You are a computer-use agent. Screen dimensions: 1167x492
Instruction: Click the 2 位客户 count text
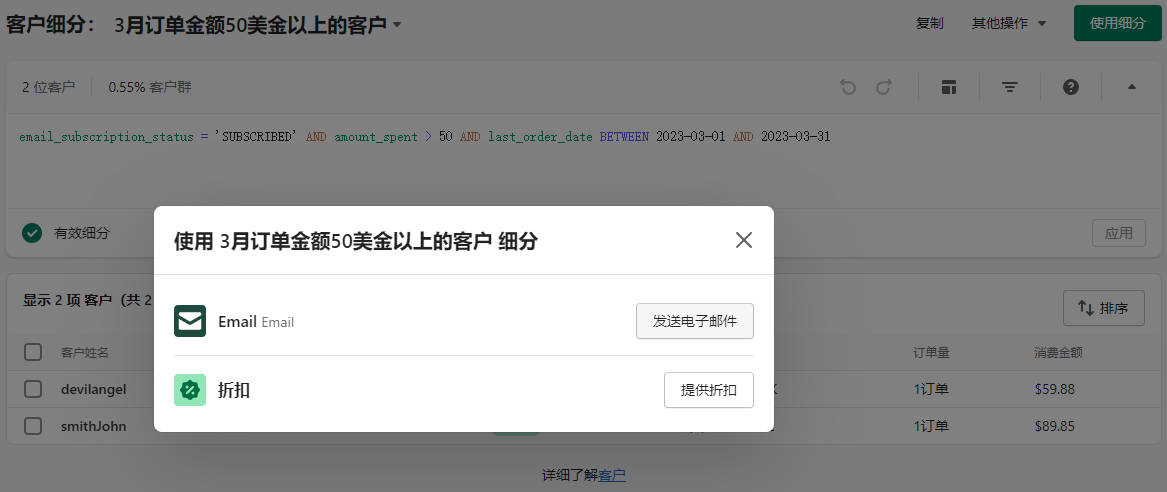point(48,87)
